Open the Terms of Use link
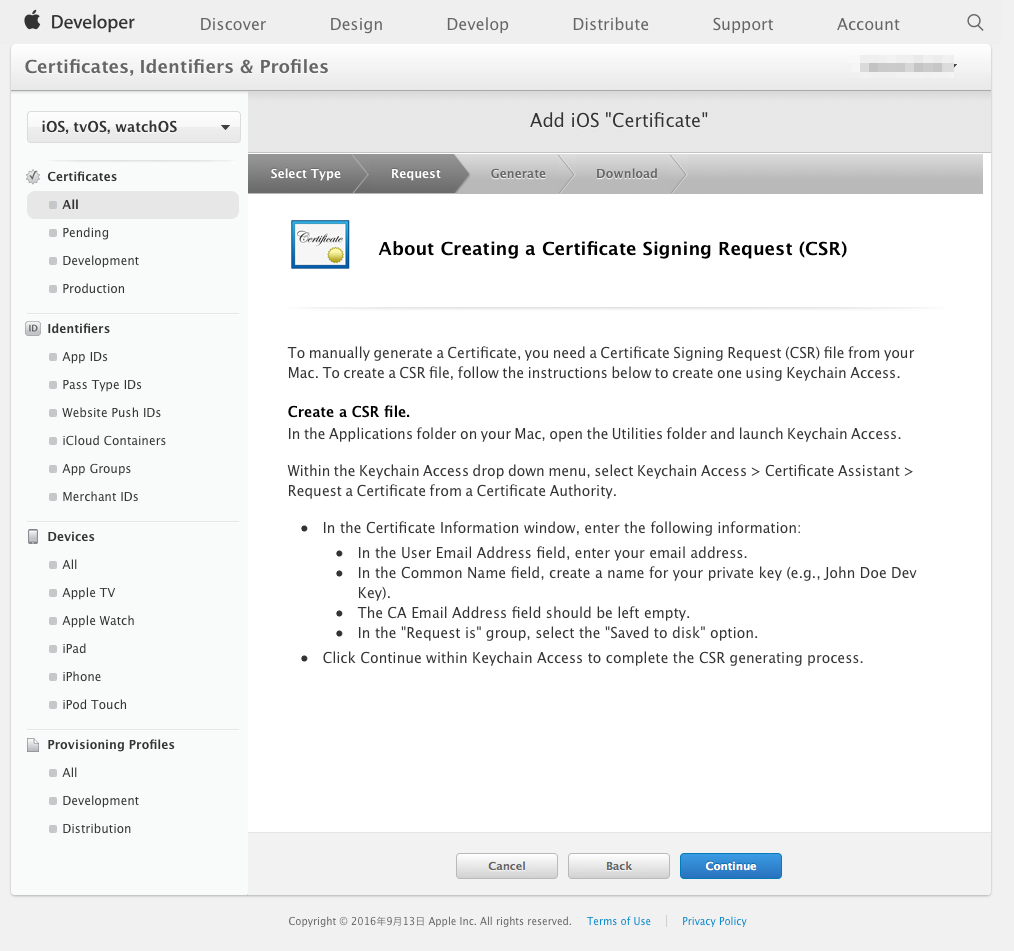Screen dimensions: 1014x951 tap(619, 921)
